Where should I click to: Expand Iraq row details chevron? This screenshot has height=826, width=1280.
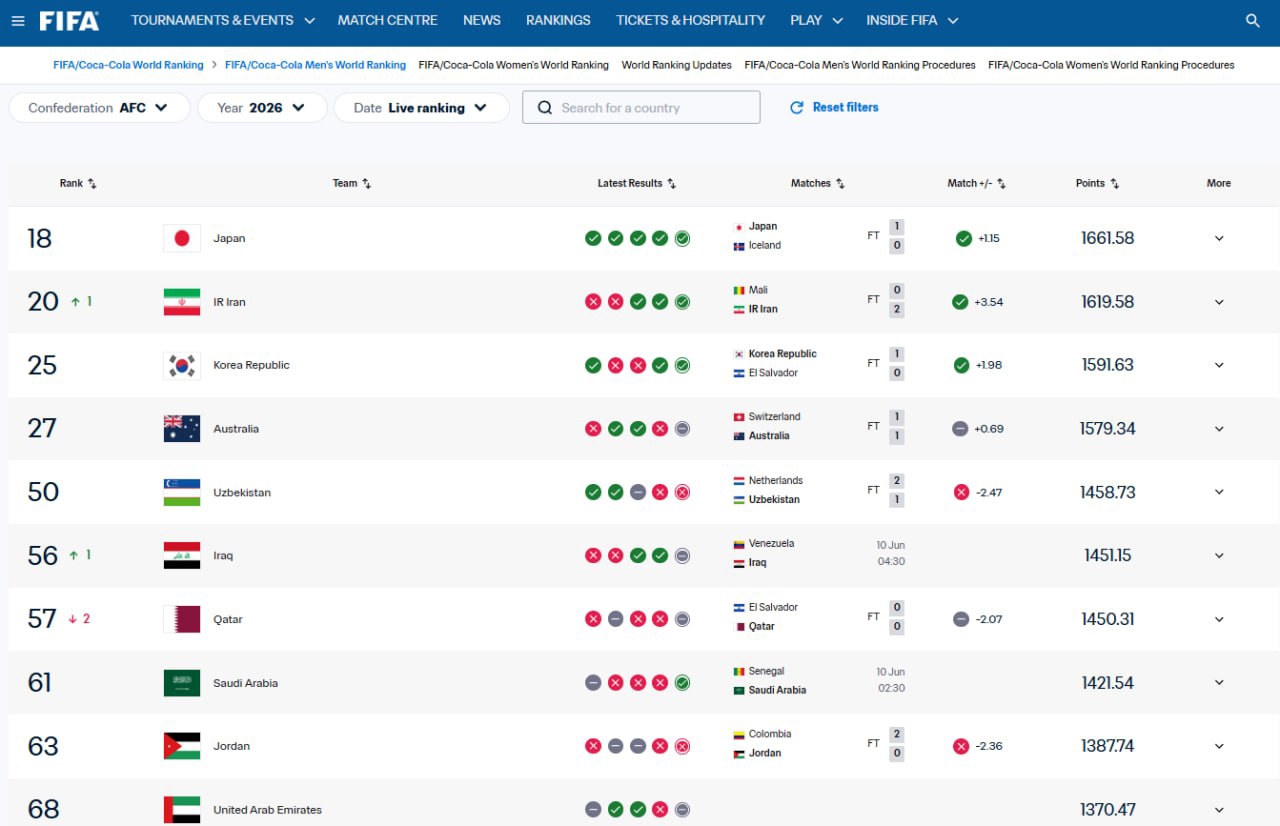point(1219,556)
